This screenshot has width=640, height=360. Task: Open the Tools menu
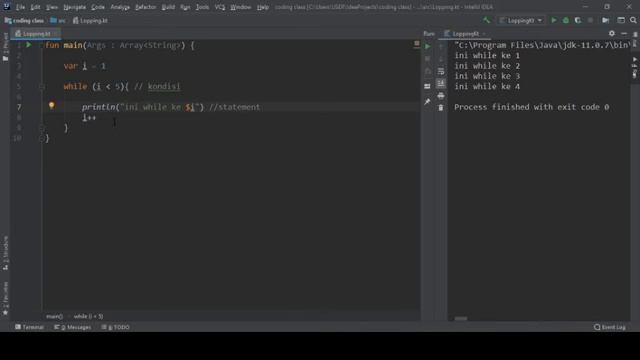click(x=202, y=7)
